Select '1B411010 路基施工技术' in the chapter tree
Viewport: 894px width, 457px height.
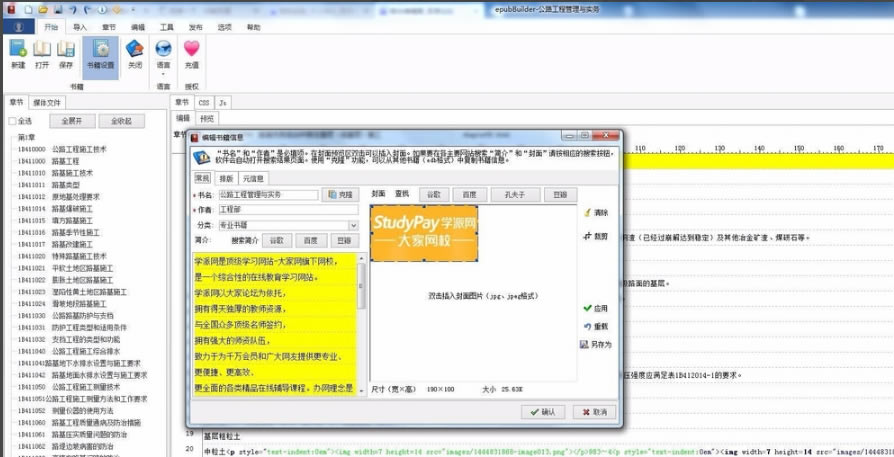pyautogui.click(x=55, y=173)
